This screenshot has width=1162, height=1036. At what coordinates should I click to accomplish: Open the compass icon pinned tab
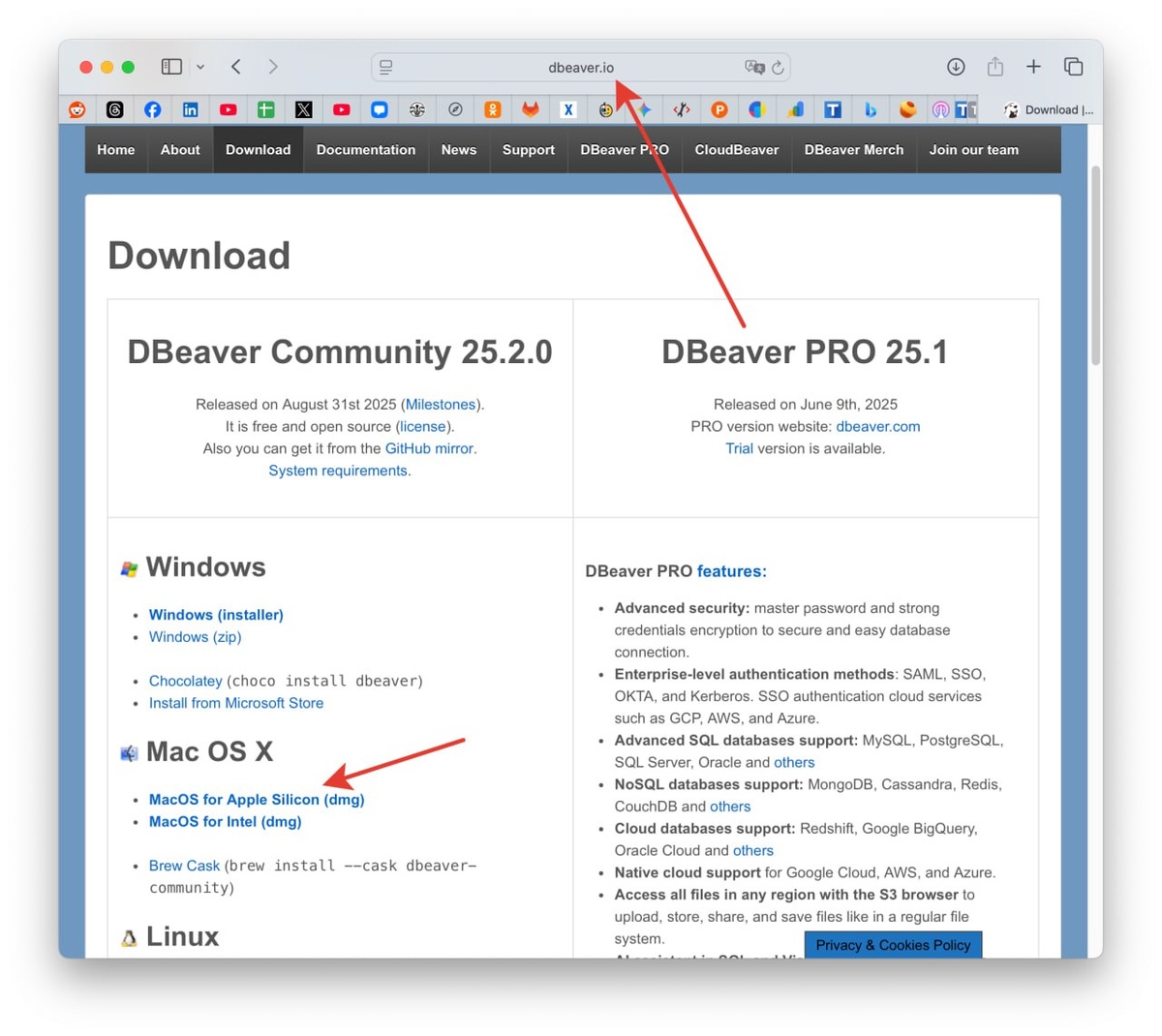click(455, 109)
